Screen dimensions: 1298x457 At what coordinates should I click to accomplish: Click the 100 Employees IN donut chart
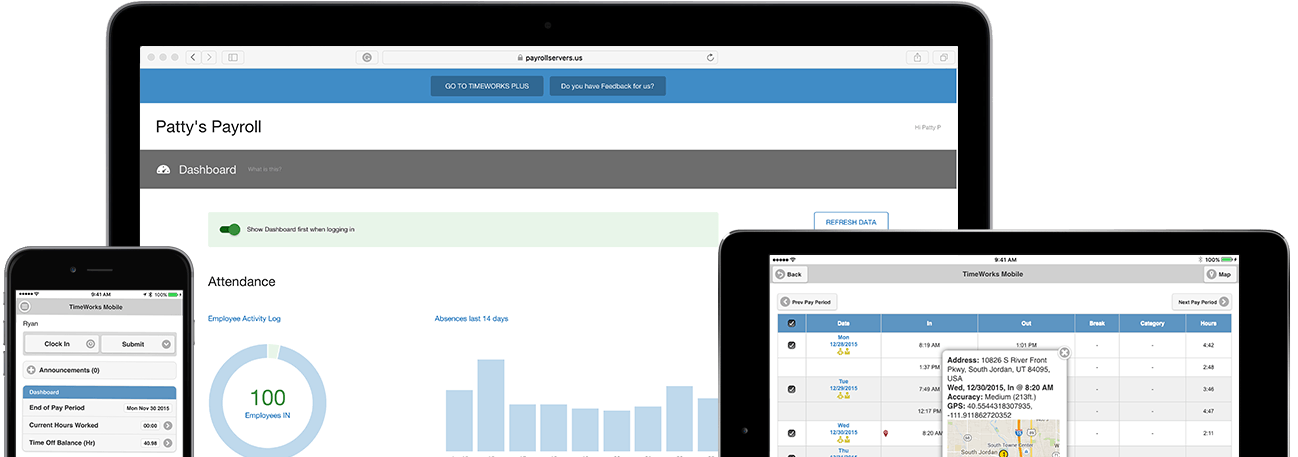(267, 400)
